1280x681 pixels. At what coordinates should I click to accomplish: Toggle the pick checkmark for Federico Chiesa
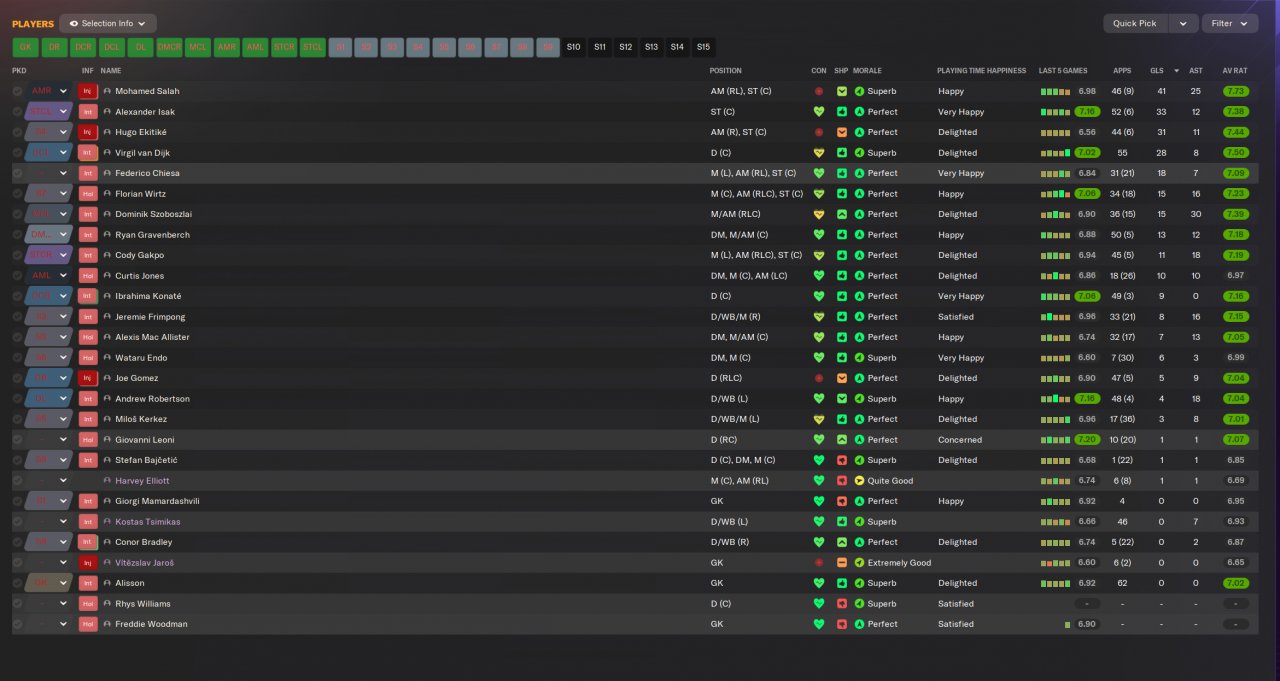click(17, 173)
